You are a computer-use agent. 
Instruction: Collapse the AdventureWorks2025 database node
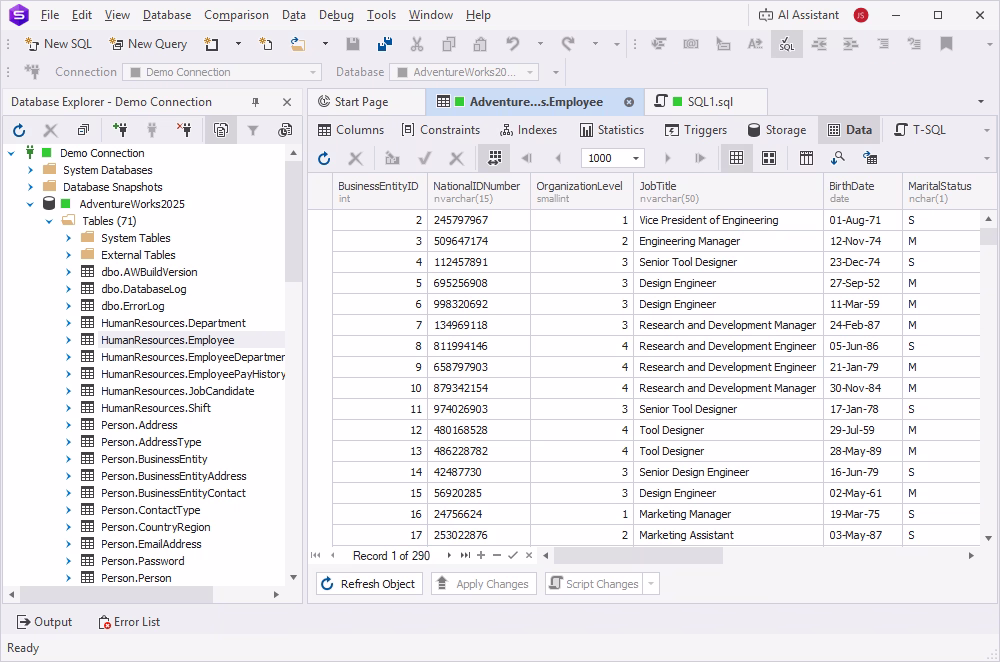[30, 204]
